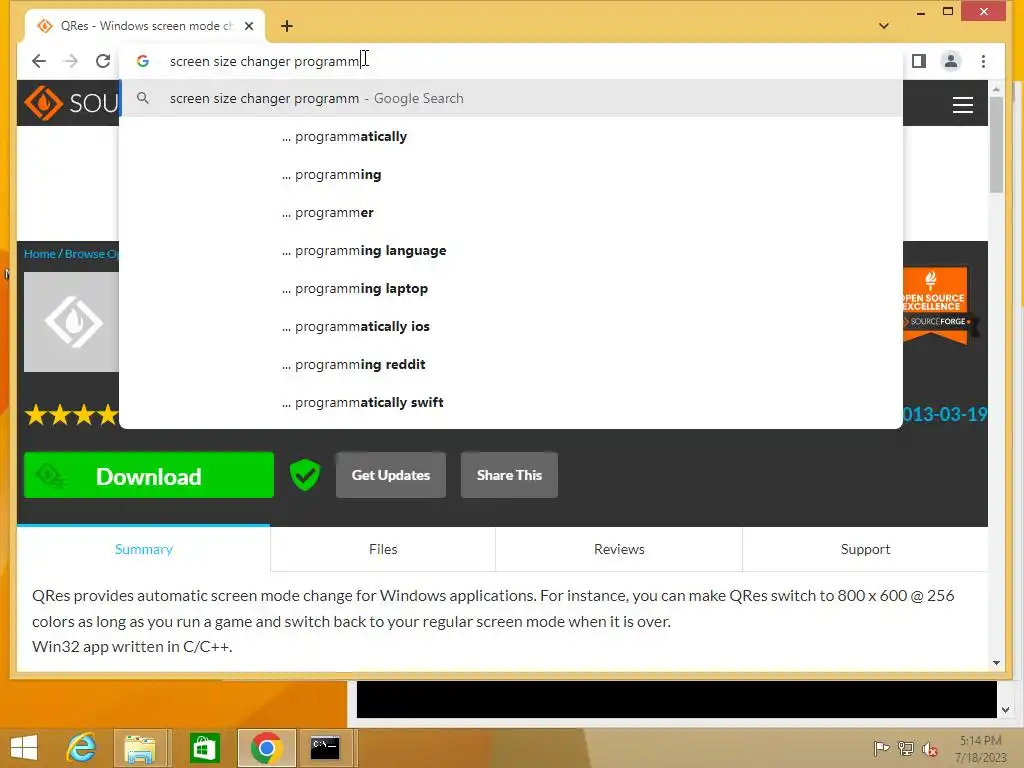Switch to the Support tab
The image size is (1024, 768).
coord(865,549)
